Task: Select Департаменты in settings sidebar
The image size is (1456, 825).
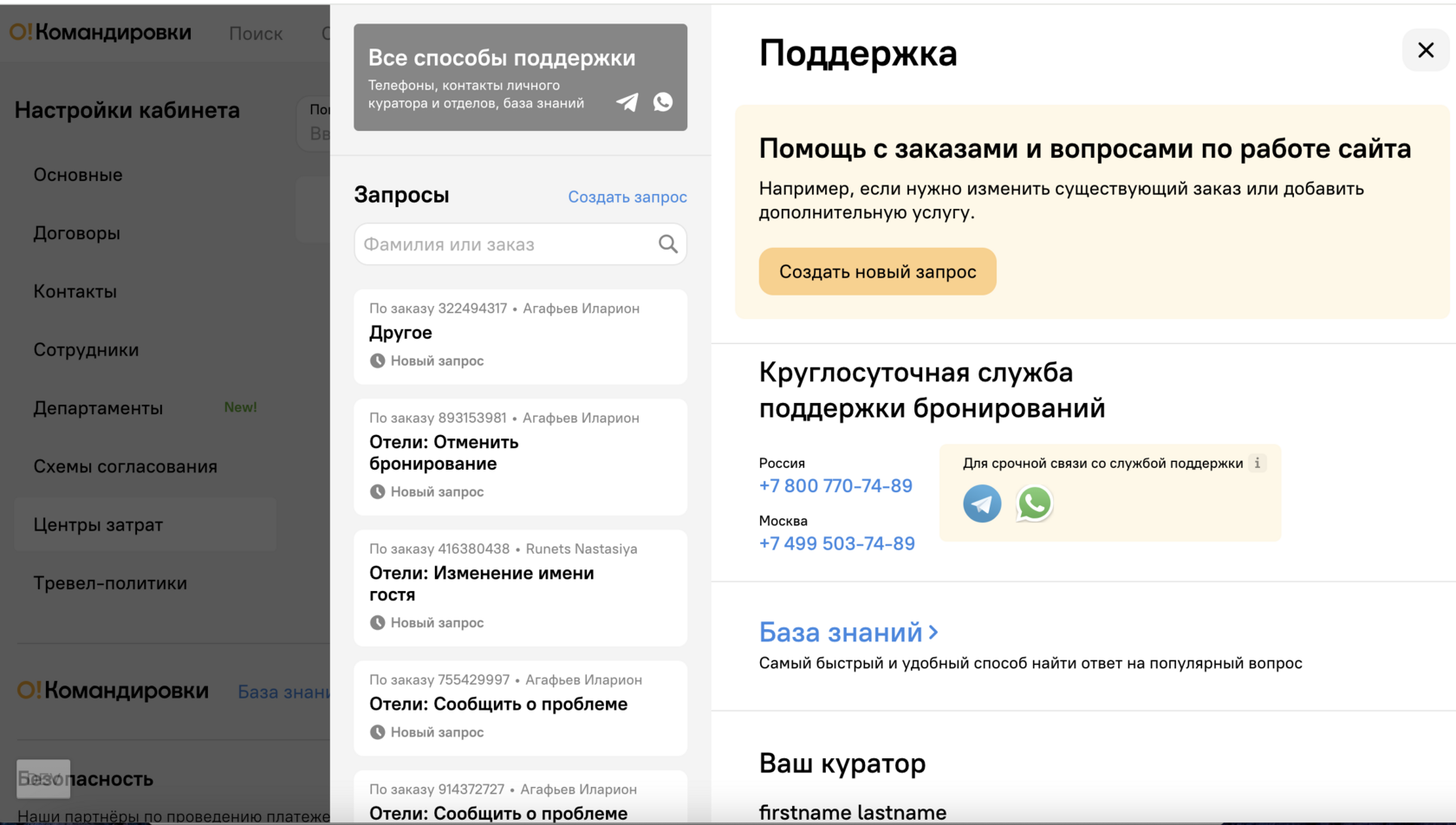Action: 98,408
